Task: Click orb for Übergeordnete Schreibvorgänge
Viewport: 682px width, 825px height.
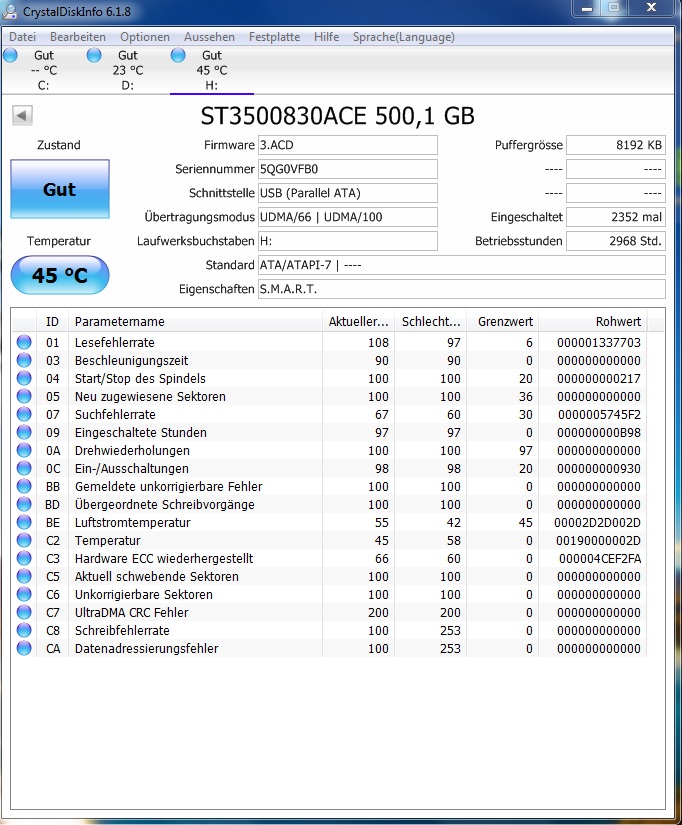Action: [24, 504]
